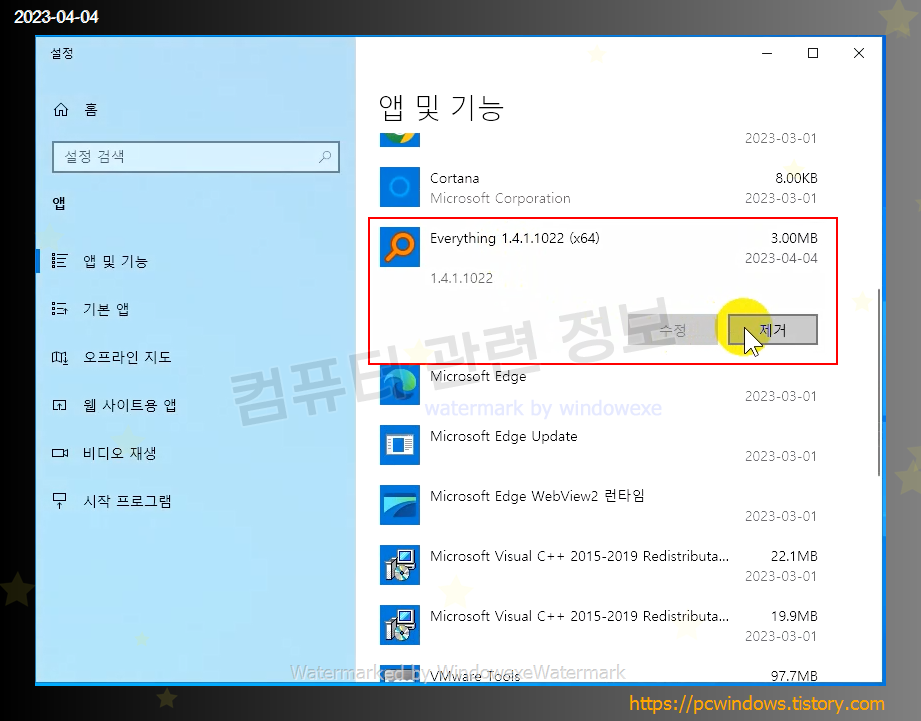Image resolution: width=921 pixels, height=721 pixels.
Task: Open the 앱 및 기능 page
Action: pos(115,261)
